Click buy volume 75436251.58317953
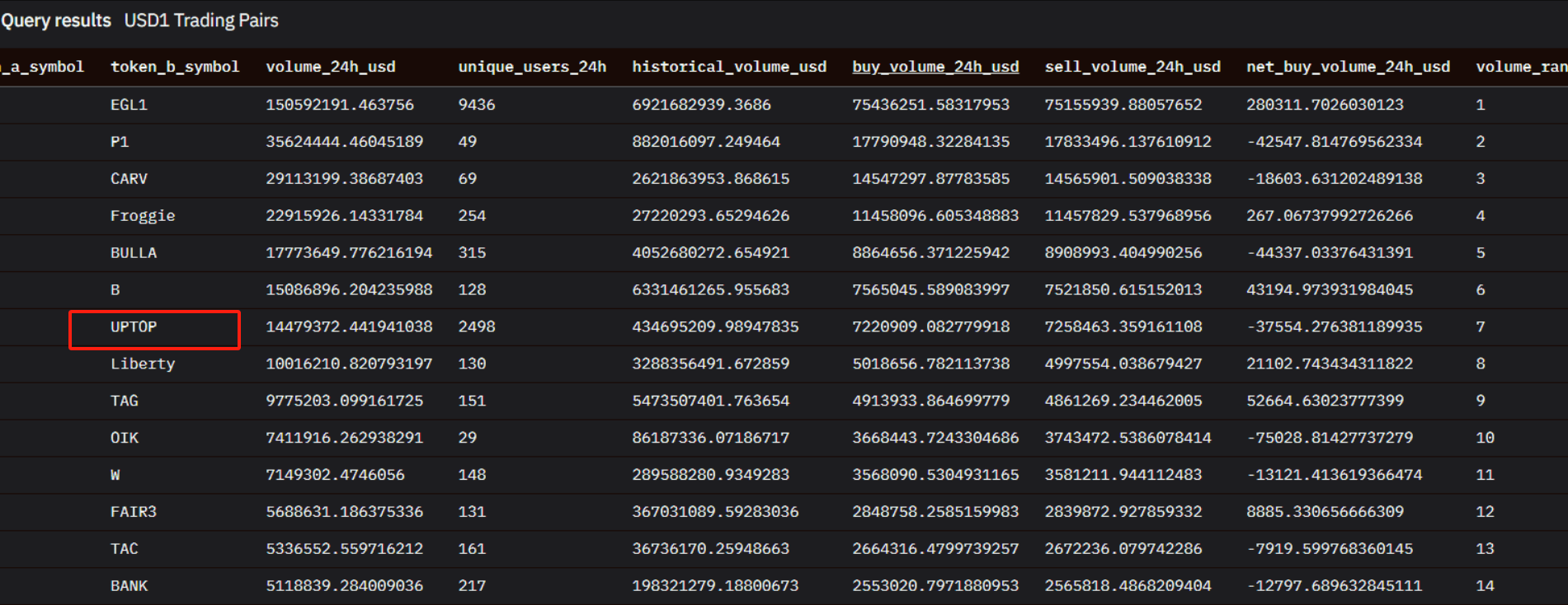 tap(930, 105)
